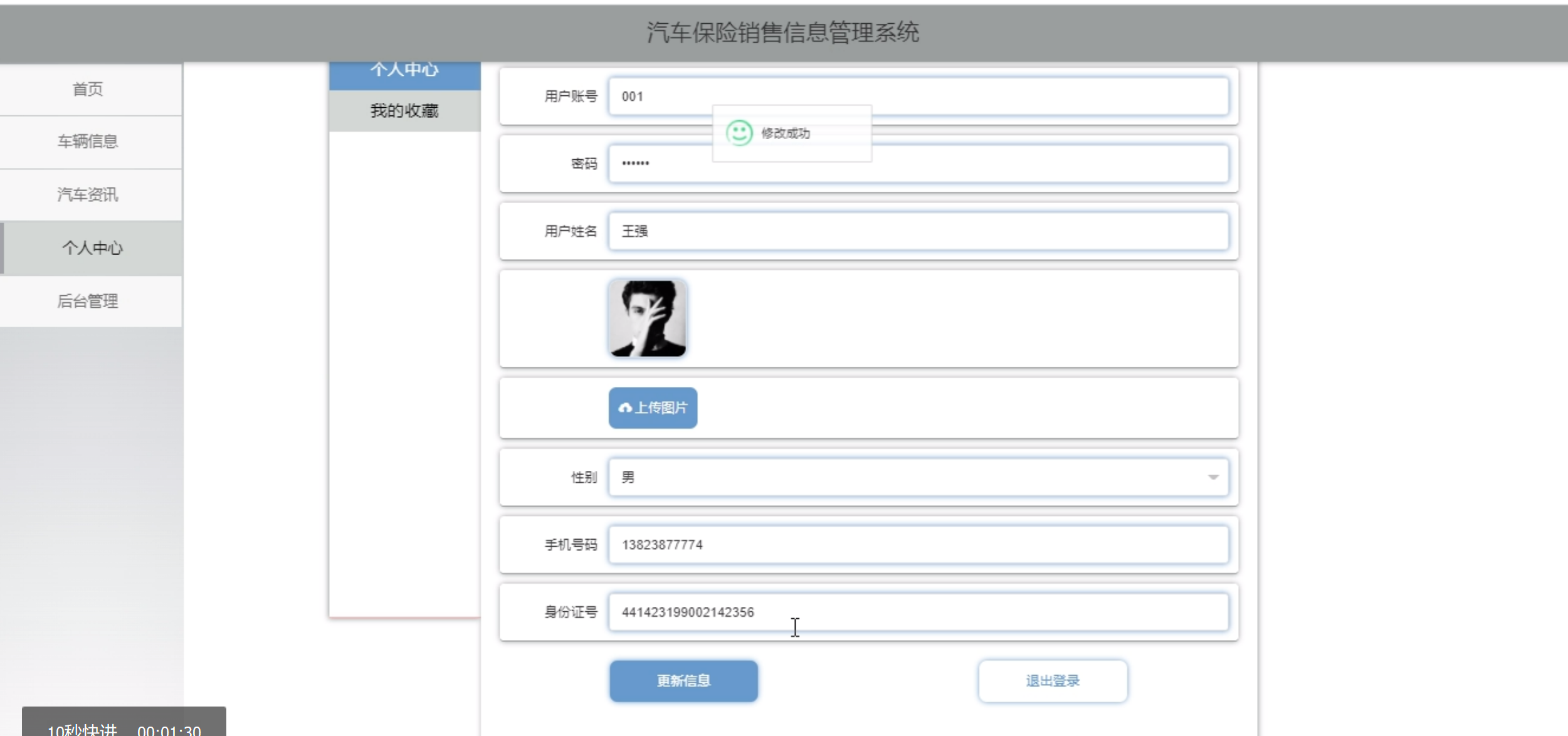Click the smiley icon in 修改成功 popup
Screen dimensions: 1568x736
point(739,132)
